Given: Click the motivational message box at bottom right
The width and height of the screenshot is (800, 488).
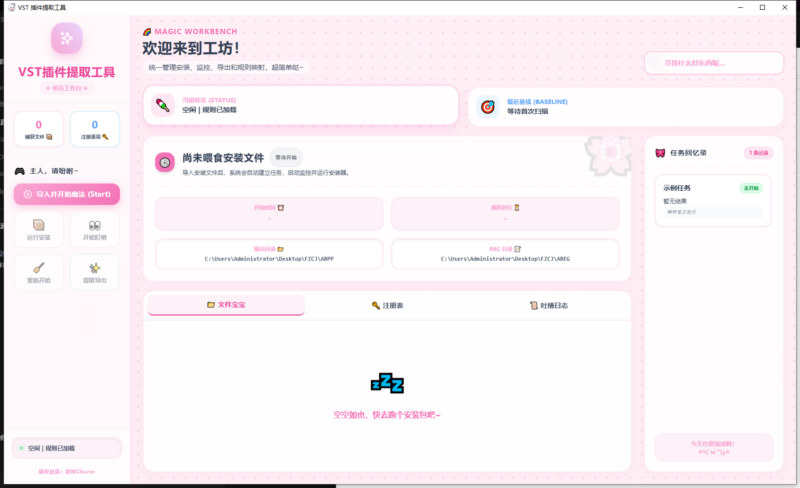Looking at the screenshot, I should (714, 448).
